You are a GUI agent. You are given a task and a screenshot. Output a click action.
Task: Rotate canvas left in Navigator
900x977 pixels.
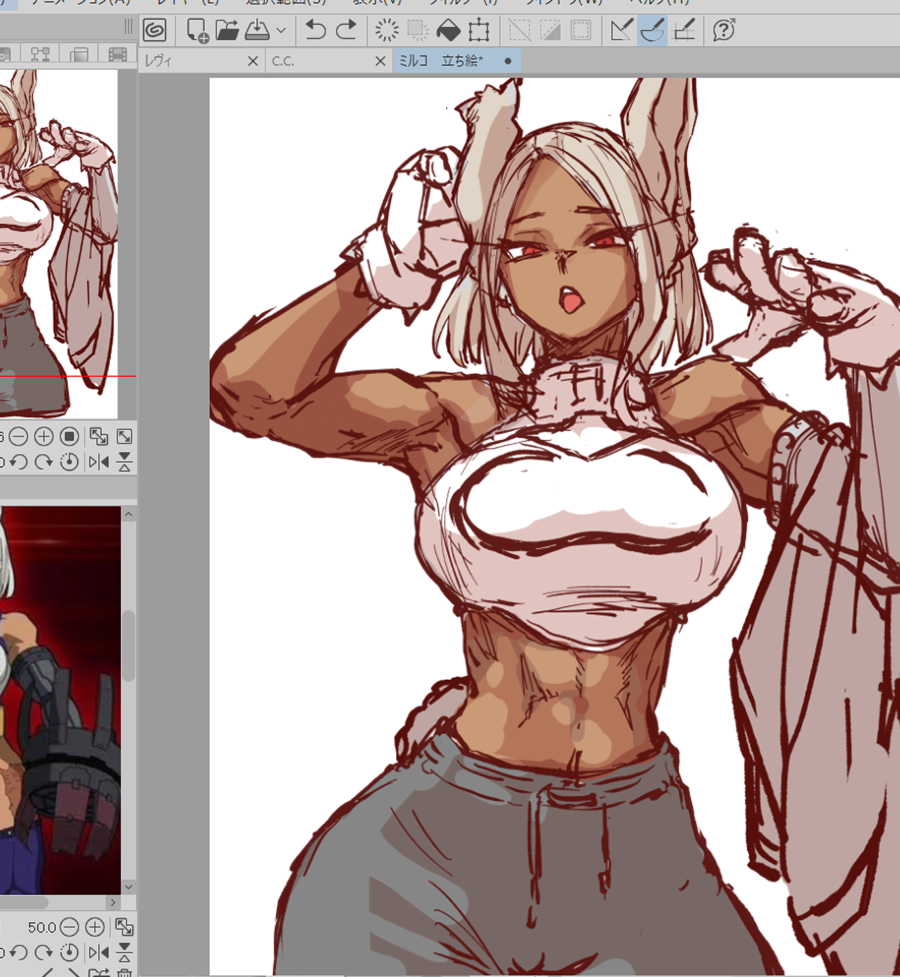click(19, 462)
